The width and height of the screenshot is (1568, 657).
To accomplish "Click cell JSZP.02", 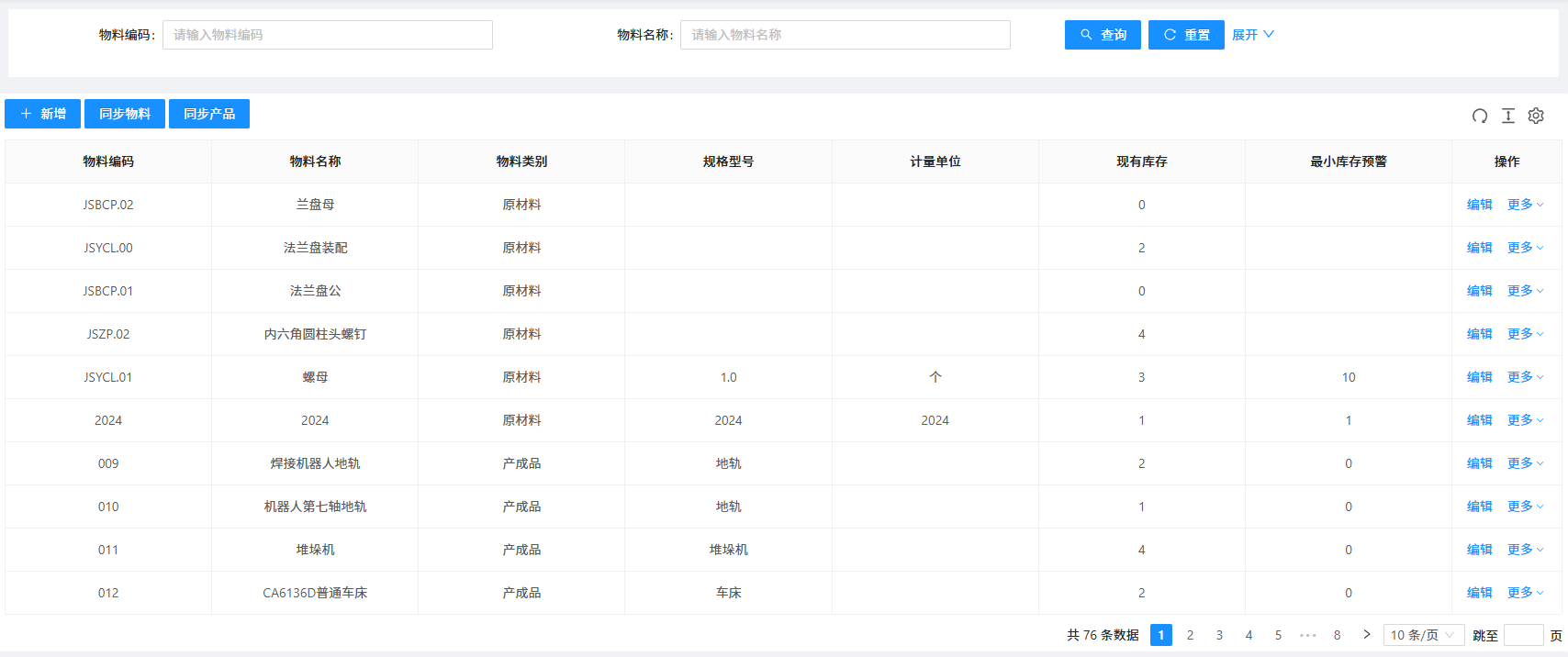I will pyautogui.click(x=108, y=334).
